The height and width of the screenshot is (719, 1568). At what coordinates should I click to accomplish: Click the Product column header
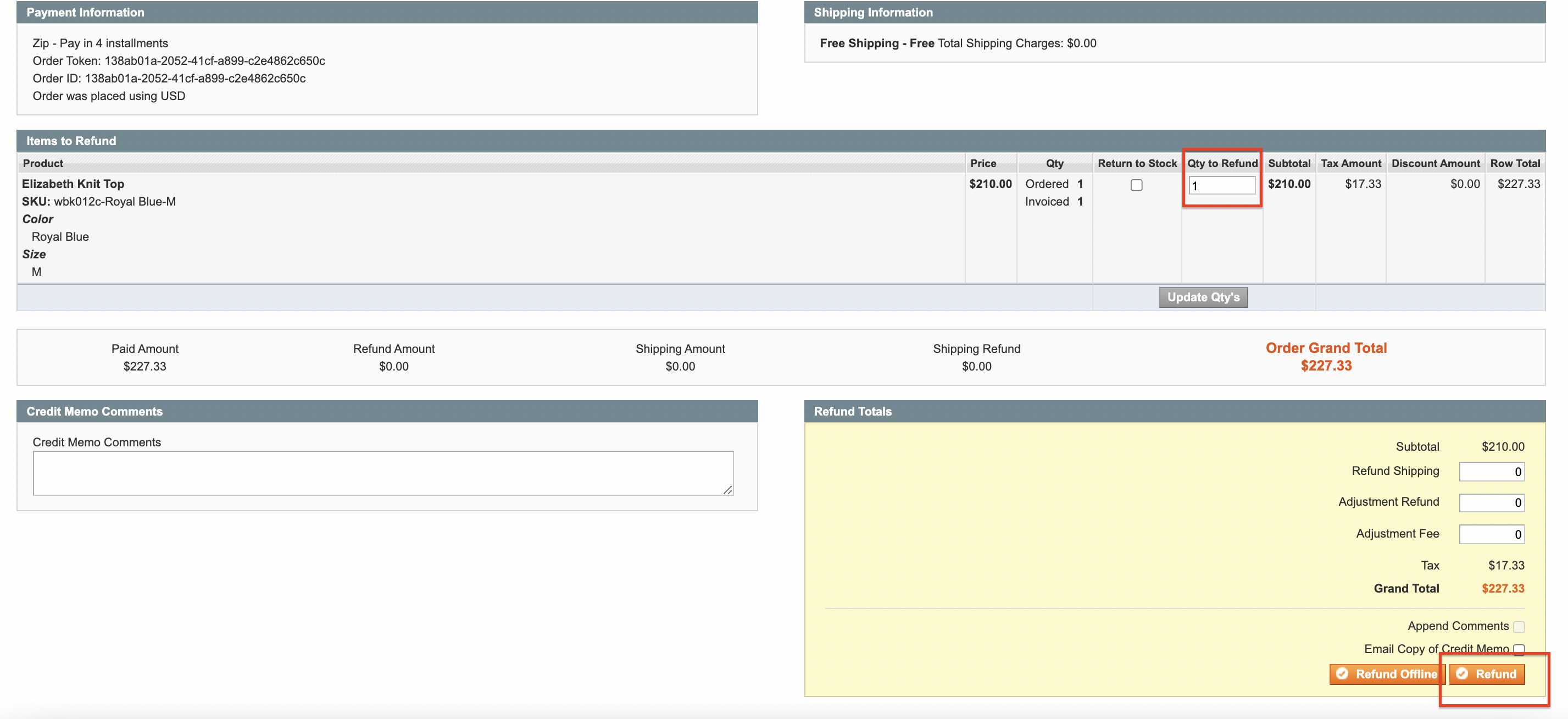pos(43,163)
